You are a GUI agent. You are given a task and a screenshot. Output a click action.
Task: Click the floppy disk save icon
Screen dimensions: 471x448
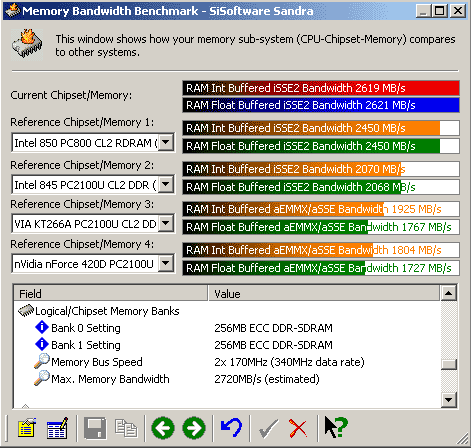coord(95,428)
